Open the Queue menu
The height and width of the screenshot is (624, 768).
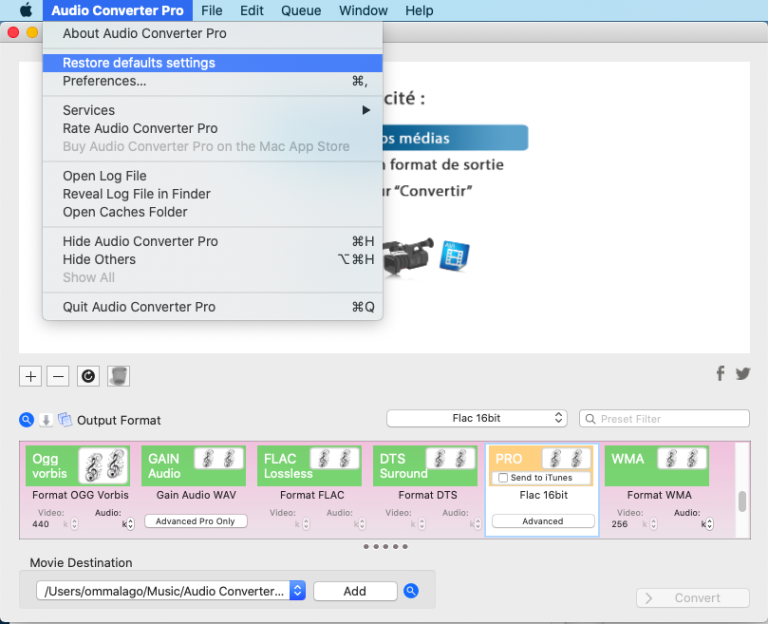click(301, 10)
